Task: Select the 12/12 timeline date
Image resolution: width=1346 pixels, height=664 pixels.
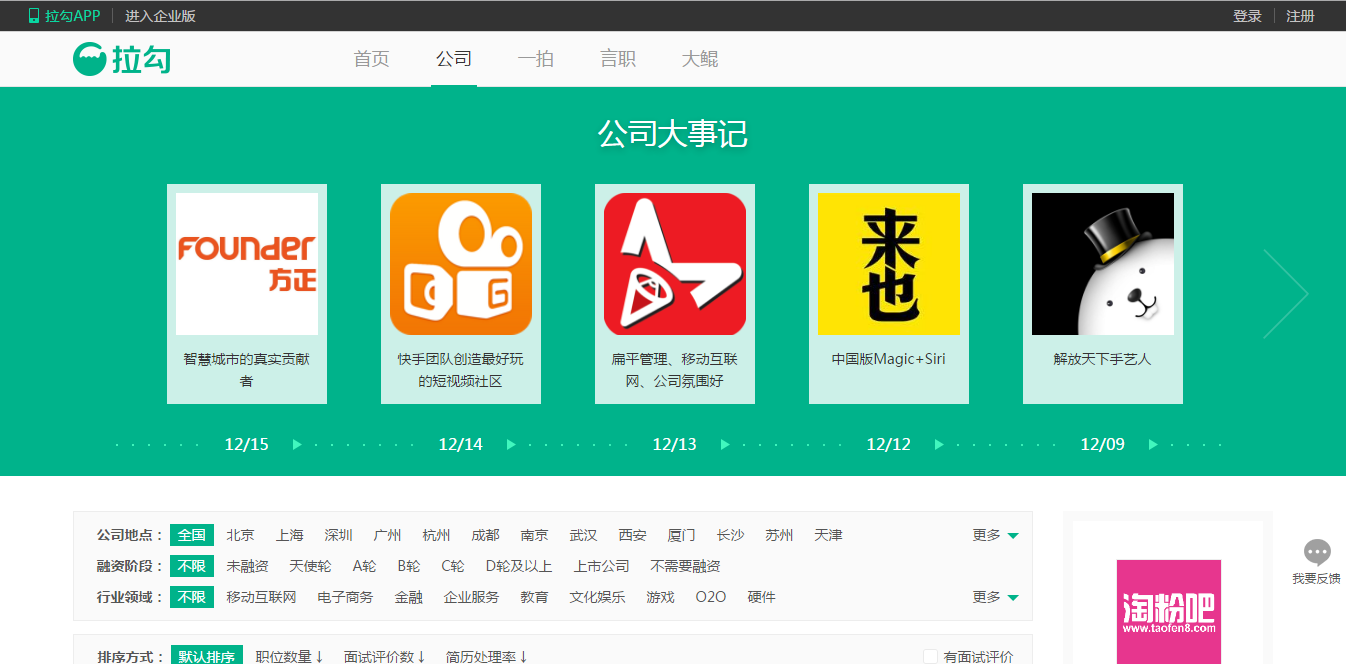Action: pyautogui.click(x=889, y=445)
